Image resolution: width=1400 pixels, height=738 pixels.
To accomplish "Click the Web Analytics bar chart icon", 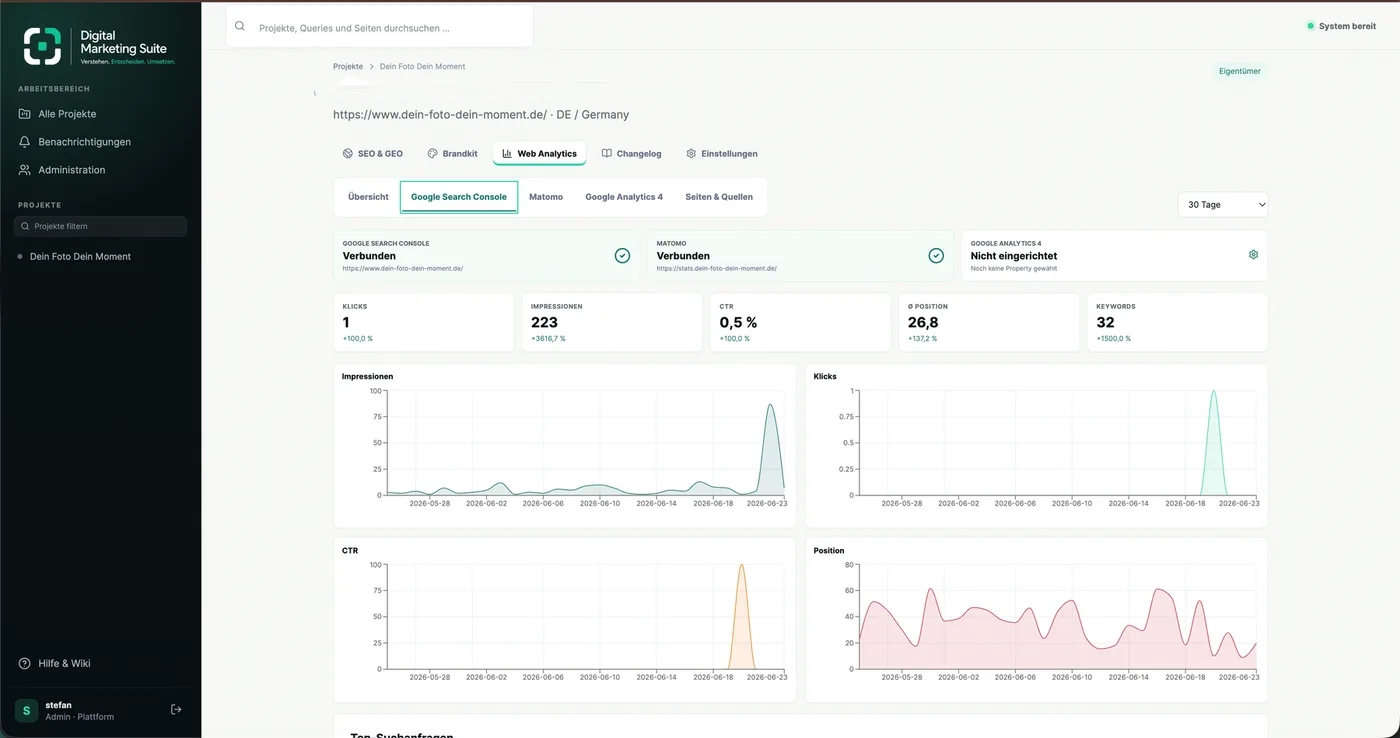I will click(507, 154).
